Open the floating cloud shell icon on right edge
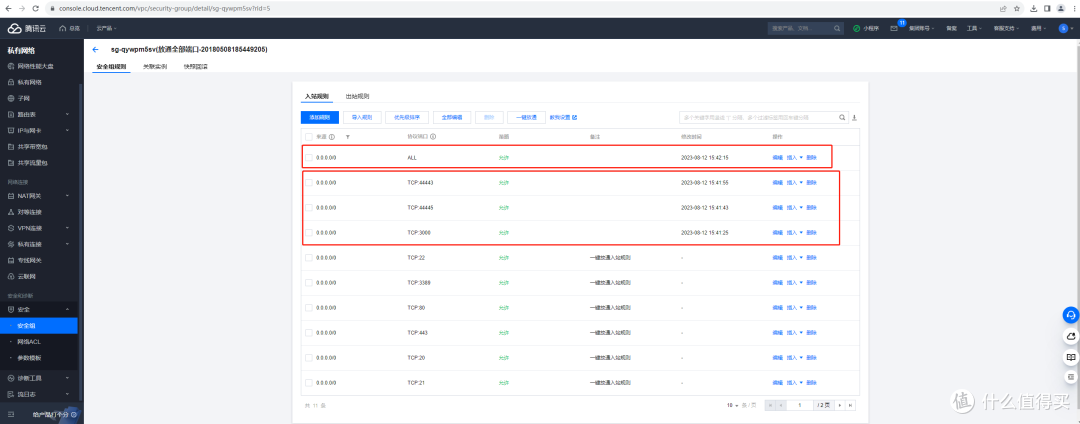The height and width of the screenshot is (424, 1080). tap(1070, 336)
